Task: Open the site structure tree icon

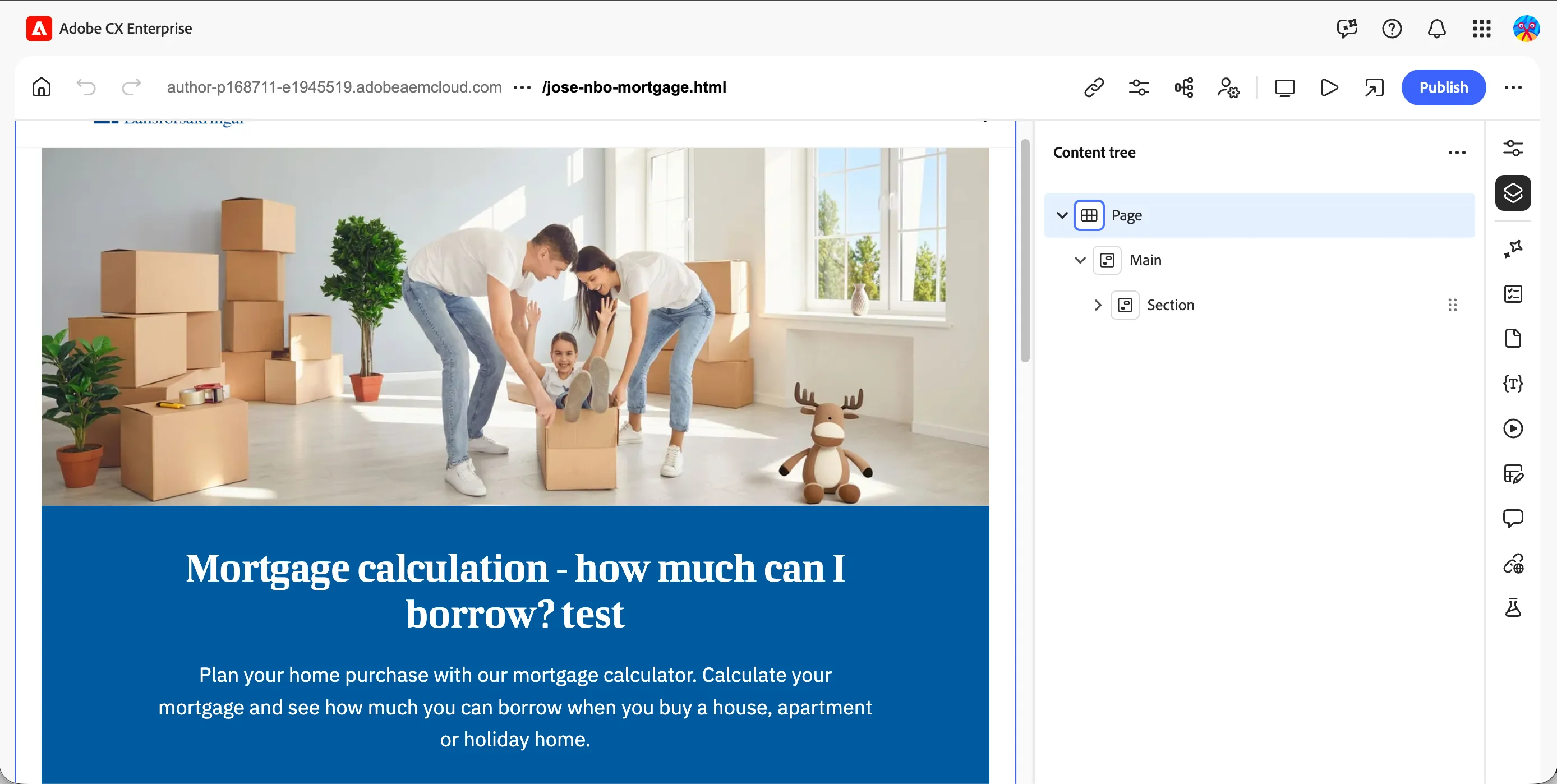Action: 1184,87
